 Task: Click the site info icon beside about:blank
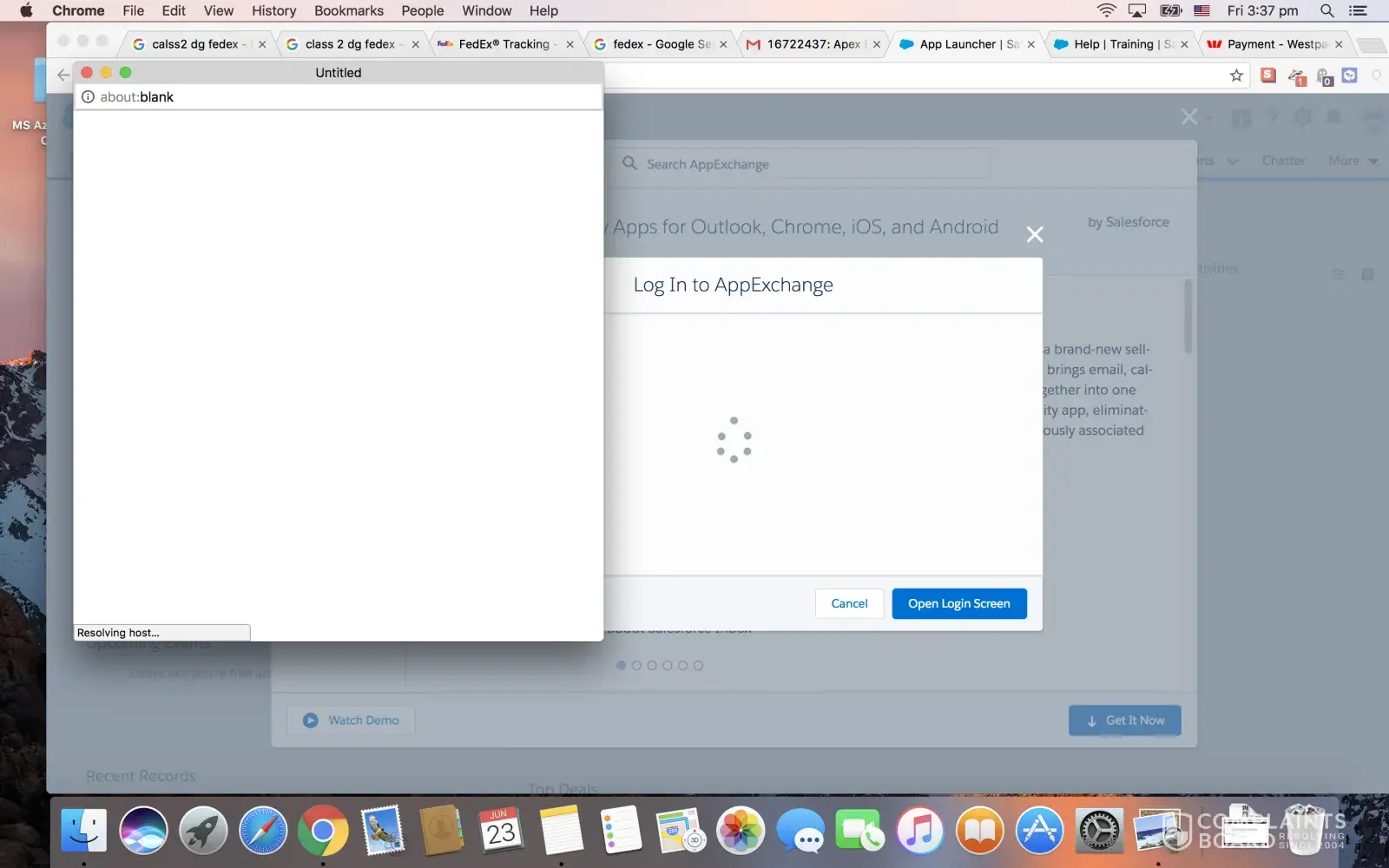click(88, 97)
